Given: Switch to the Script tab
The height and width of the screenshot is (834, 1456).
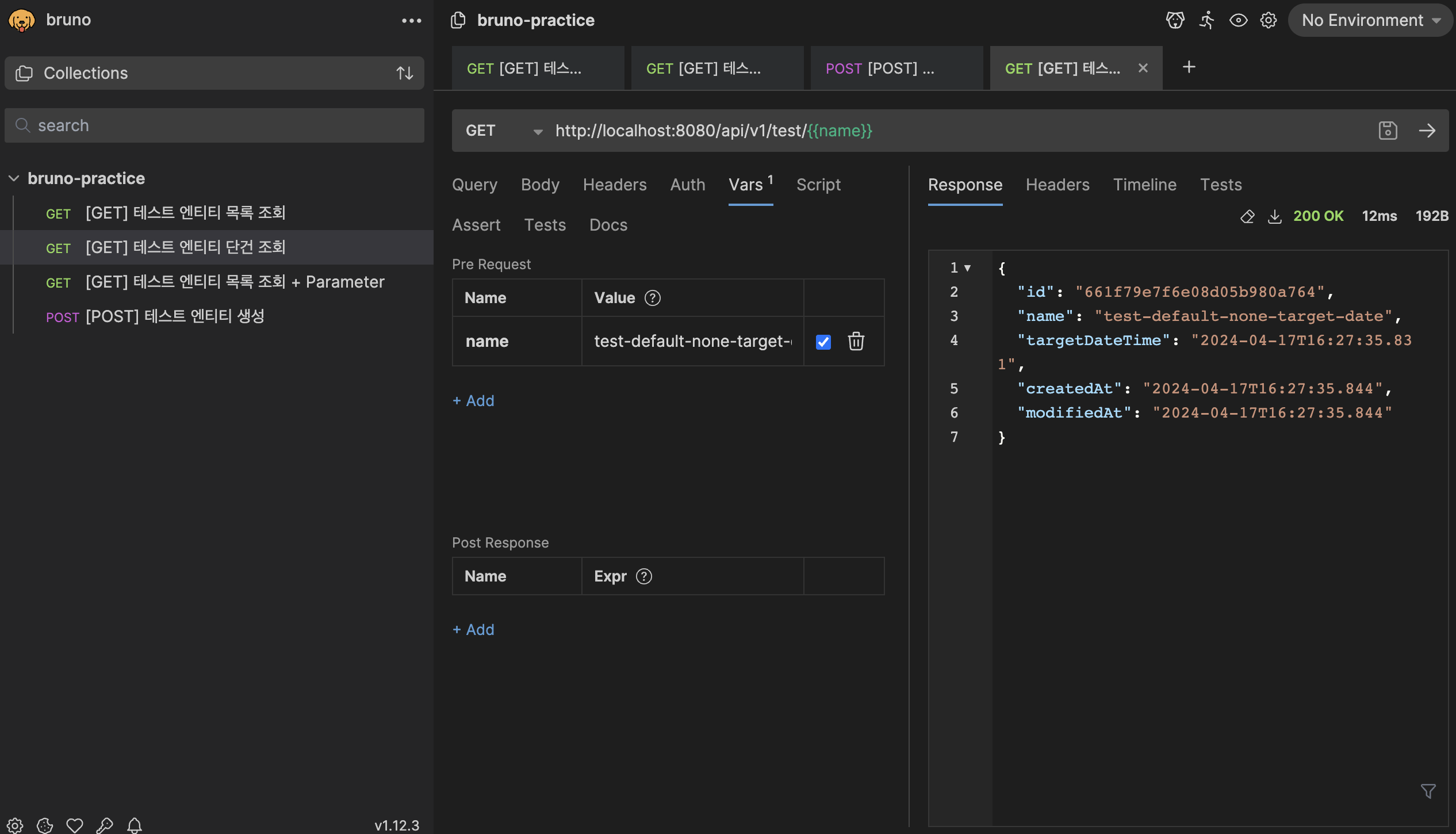Looking at the screenshot, I should pos(818,185).
